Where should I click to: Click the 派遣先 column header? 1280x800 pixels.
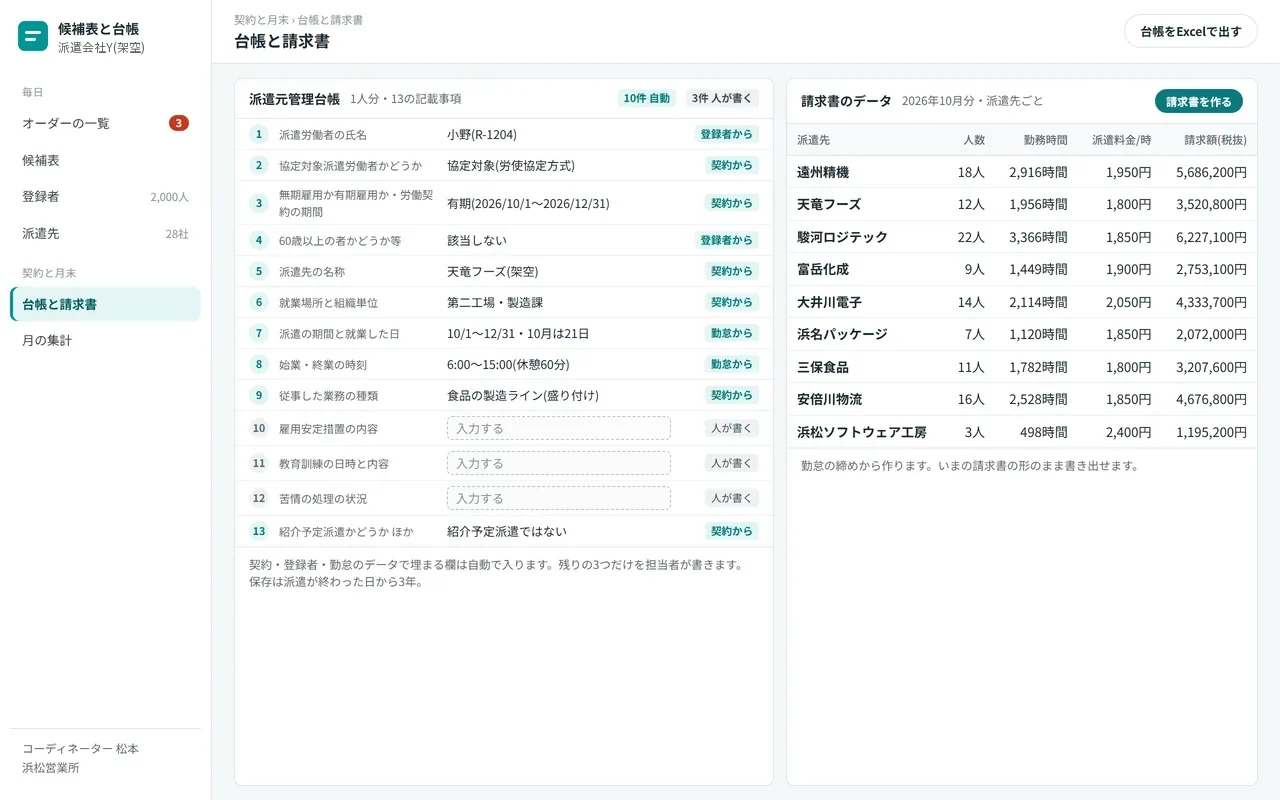[813, 140]
